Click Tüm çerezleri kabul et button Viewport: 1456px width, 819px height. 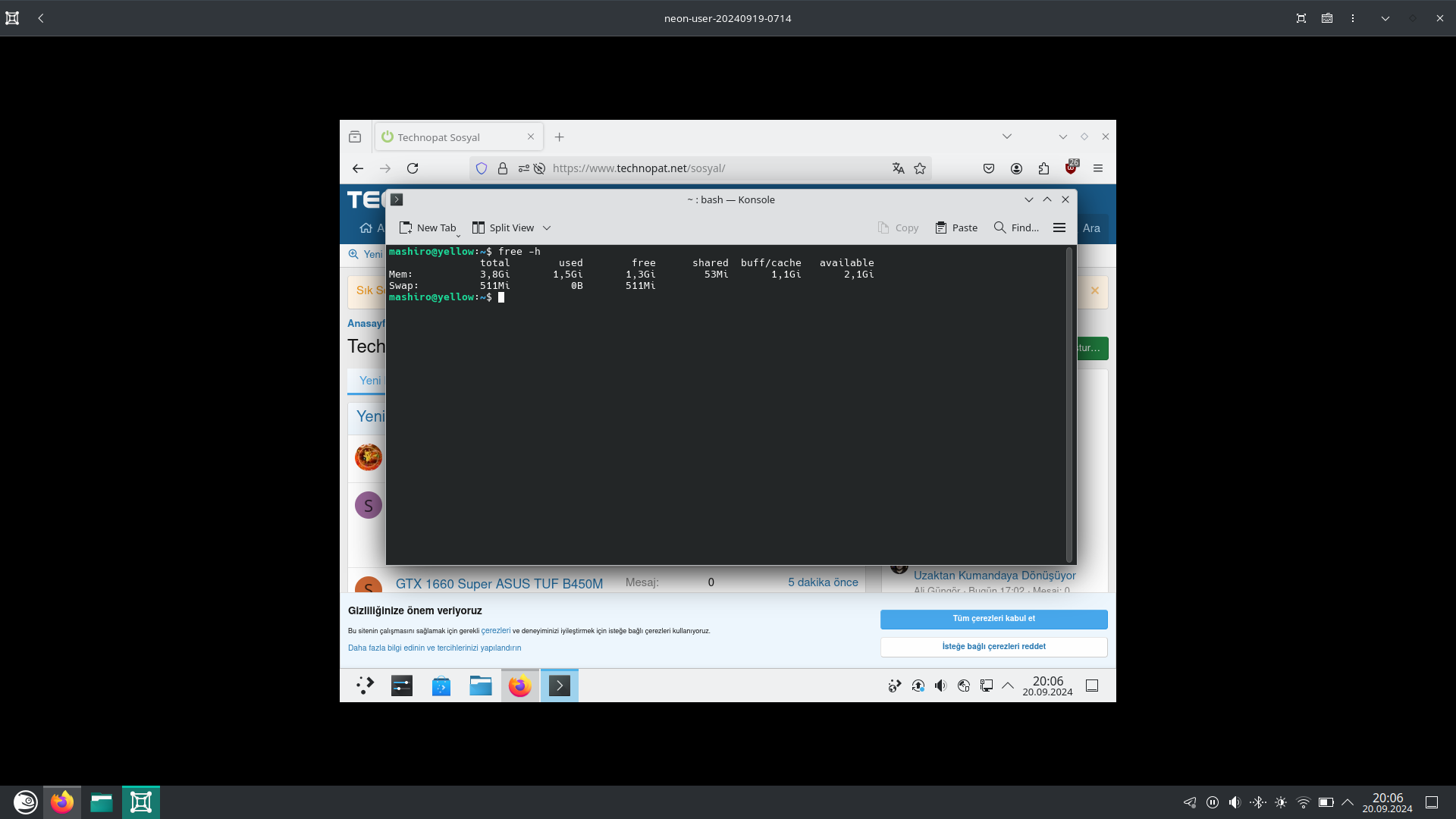[993, 619]
